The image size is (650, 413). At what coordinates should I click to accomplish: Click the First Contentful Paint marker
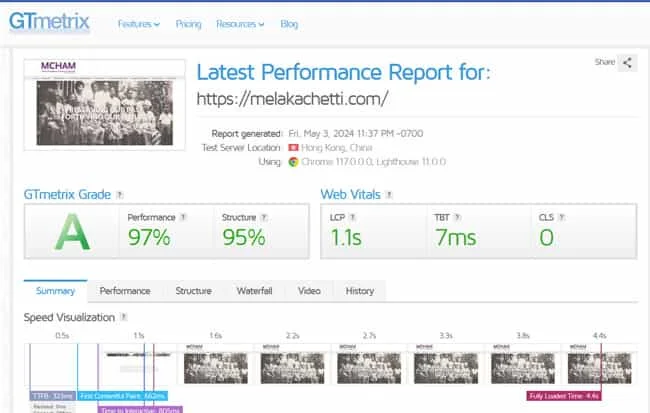point(123,396)
